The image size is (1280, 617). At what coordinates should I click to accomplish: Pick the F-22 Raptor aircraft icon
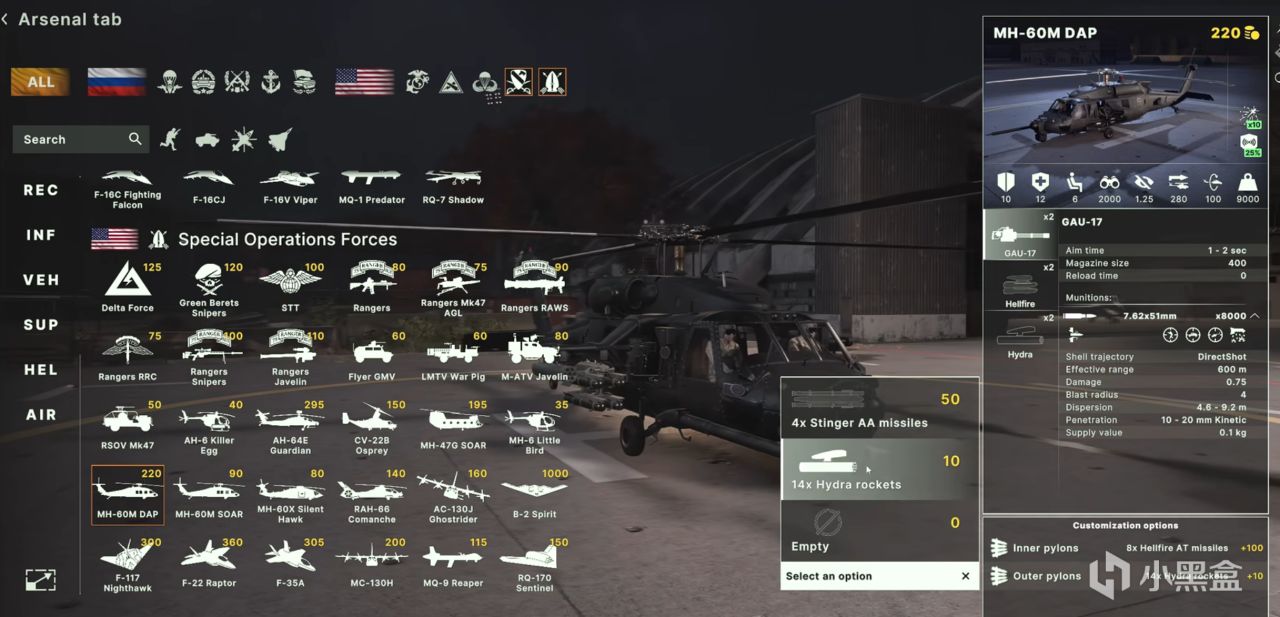[x=209, y=562]
